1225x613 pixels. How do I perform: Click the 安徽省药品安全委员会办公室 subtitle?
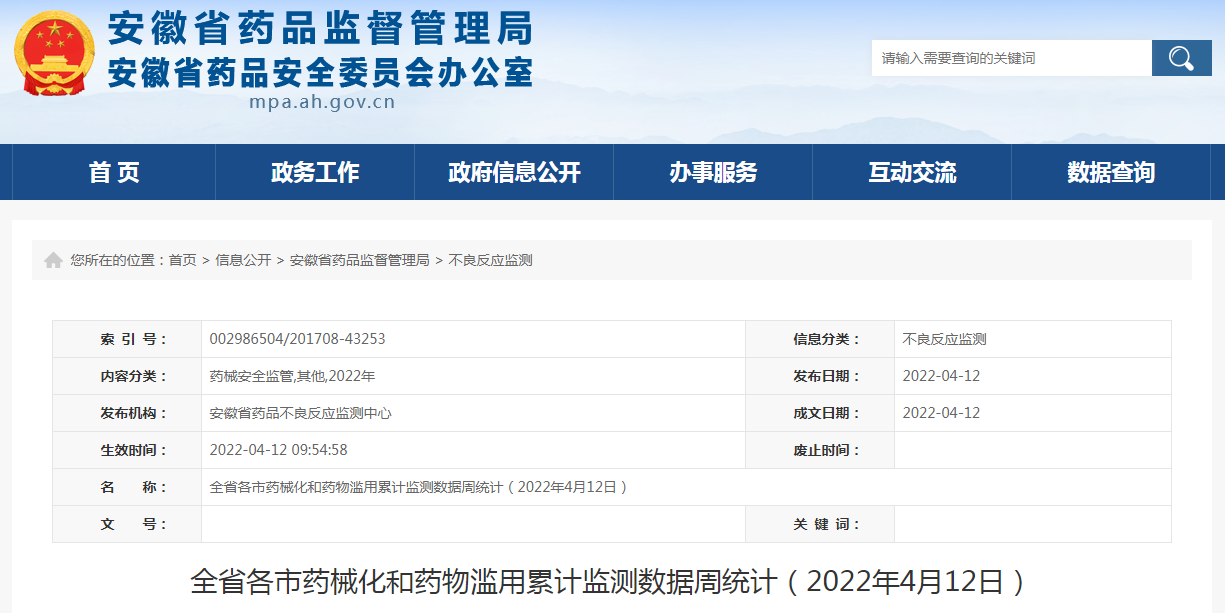pos(320,72)
